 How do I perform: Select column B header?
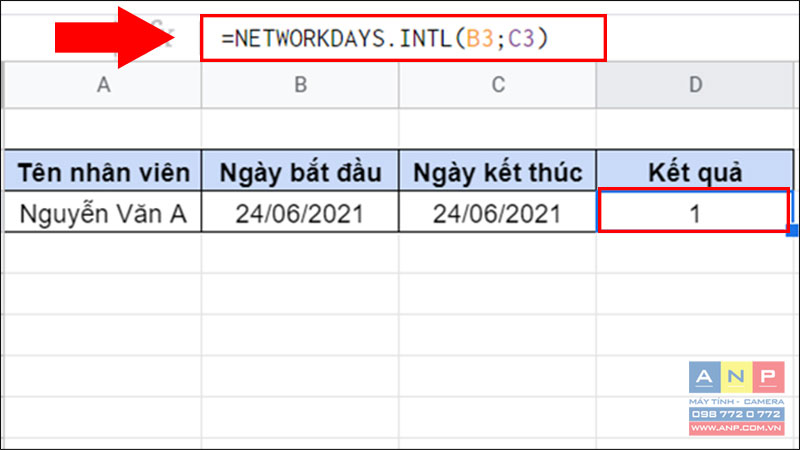tap(300, 85)
